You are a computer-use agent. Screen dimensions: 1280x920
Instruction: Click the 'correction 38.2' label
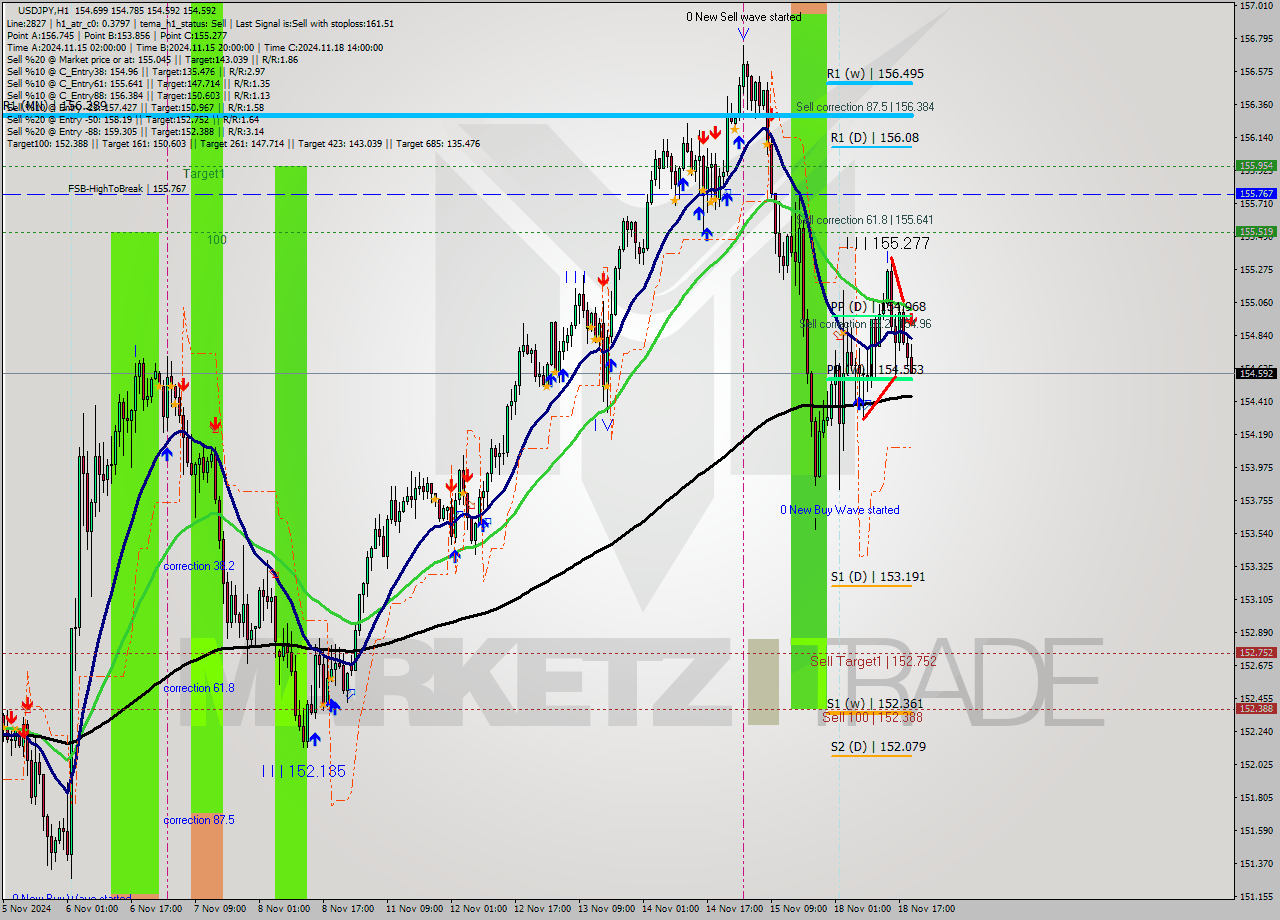(x=199, y=566)
